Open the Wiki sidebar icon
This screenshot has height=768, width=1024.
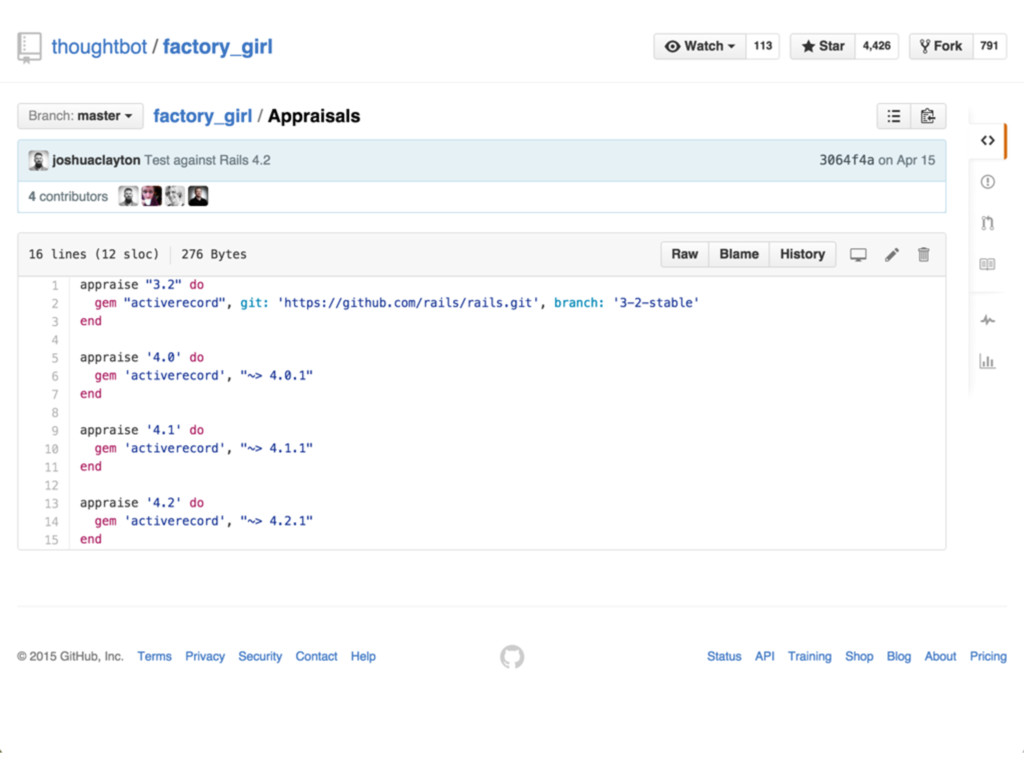987,264
